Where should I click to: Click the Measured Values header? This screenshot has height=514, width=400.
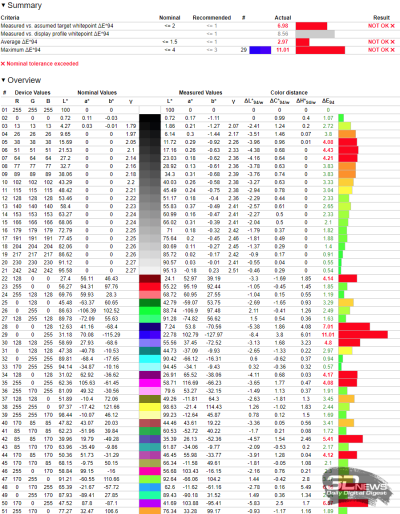tap(200, 93)
